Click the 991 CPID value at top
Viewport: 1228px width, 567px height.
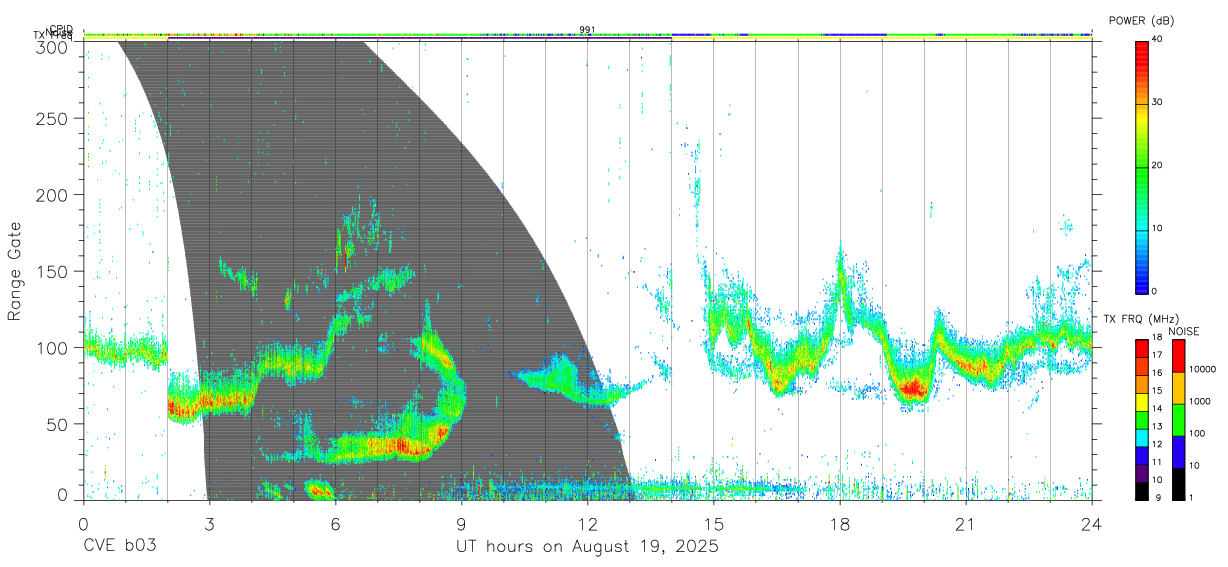pyautogui.click(x=587, y=29)
